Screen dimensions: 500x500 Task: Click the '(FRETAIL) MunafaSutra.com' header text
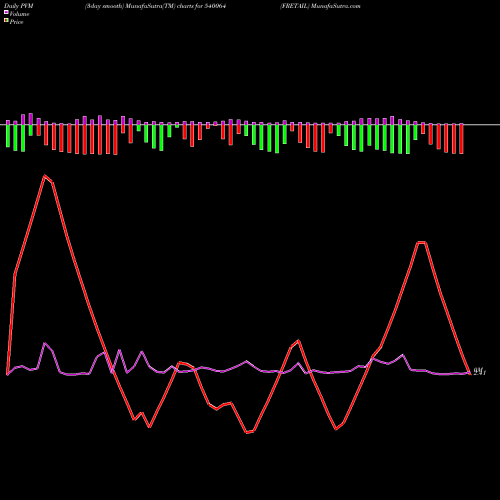point(320,6)
